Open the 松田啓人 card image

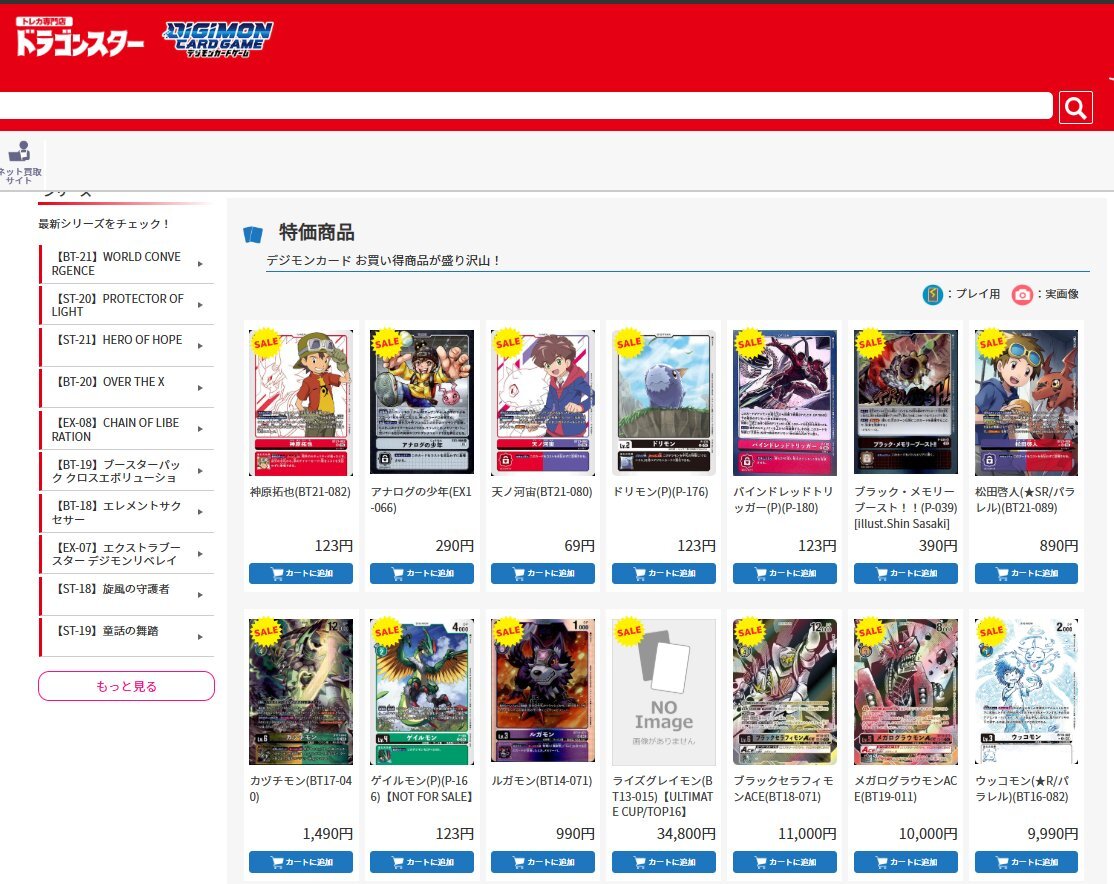pyautogui.click(x=1027, y=402)
